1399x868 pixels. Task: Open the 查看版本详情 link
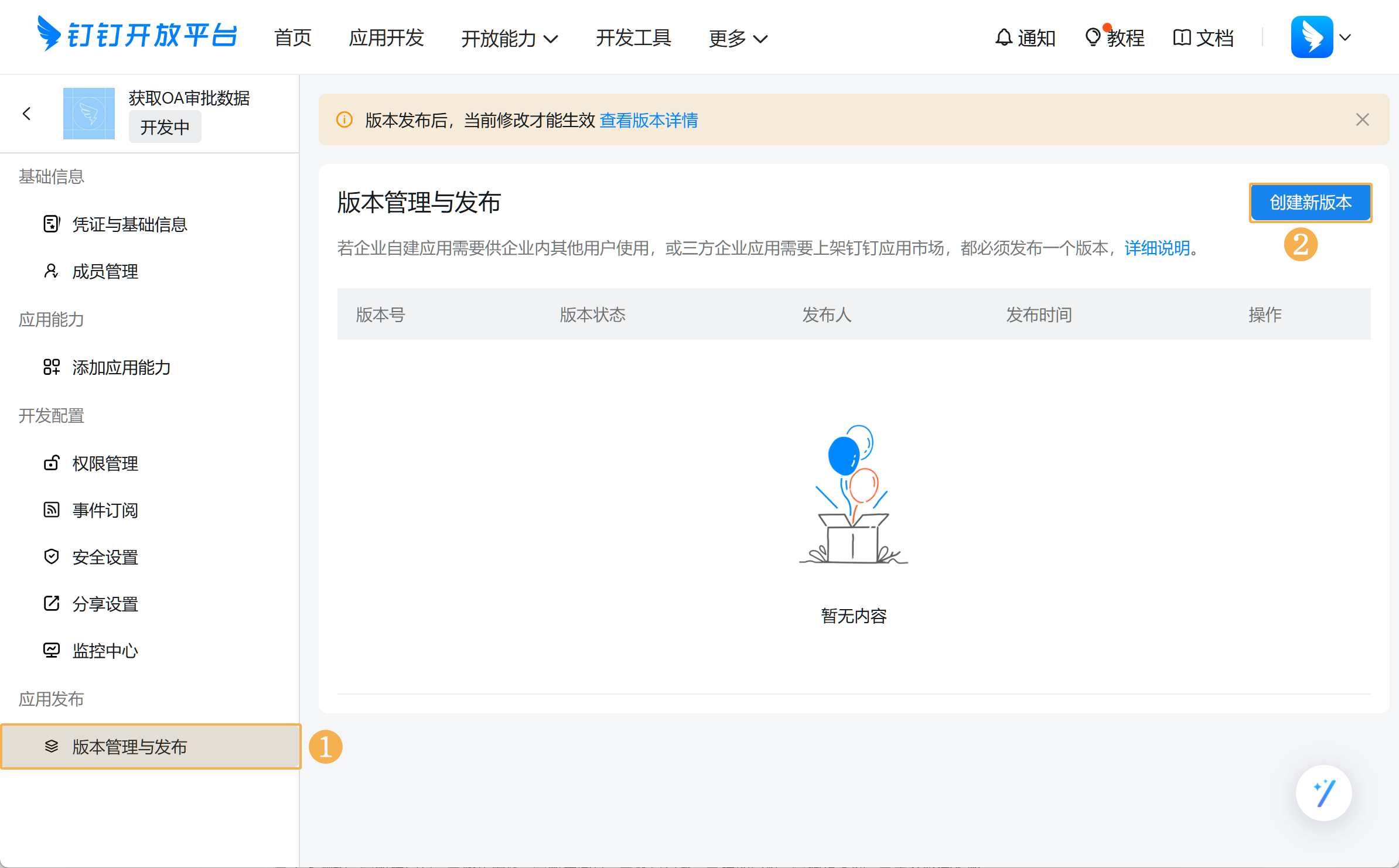click(649, 120)
